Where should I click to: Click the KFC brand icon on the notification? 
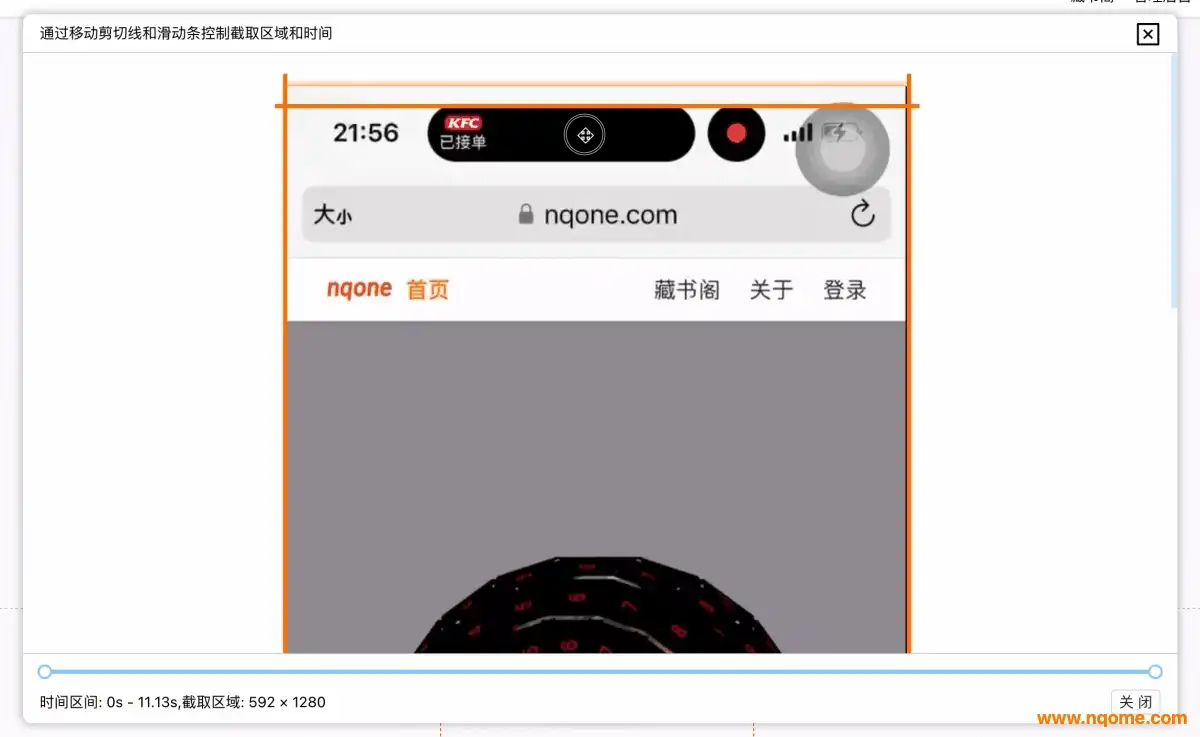click(x=462, y=122)
